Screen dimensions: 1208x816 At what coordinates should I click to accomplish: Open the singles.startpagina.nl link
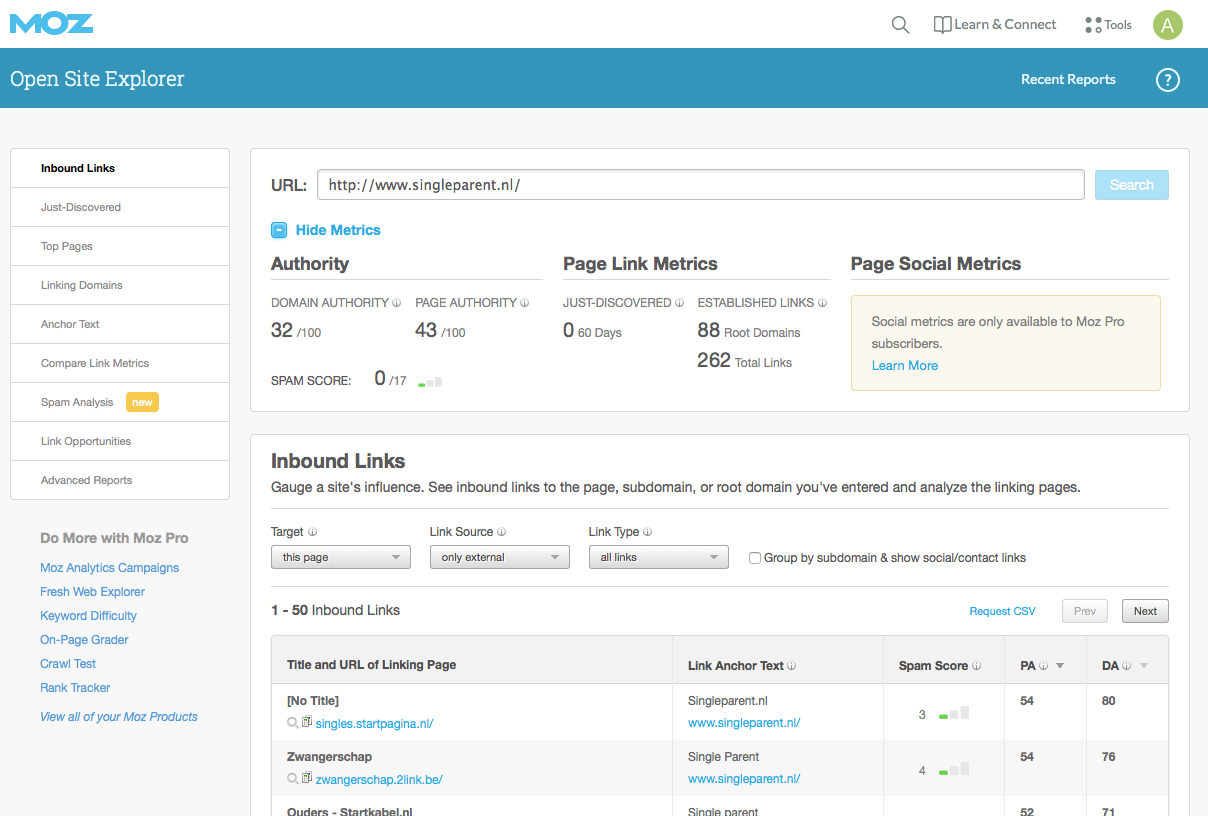tap(374, 724)
